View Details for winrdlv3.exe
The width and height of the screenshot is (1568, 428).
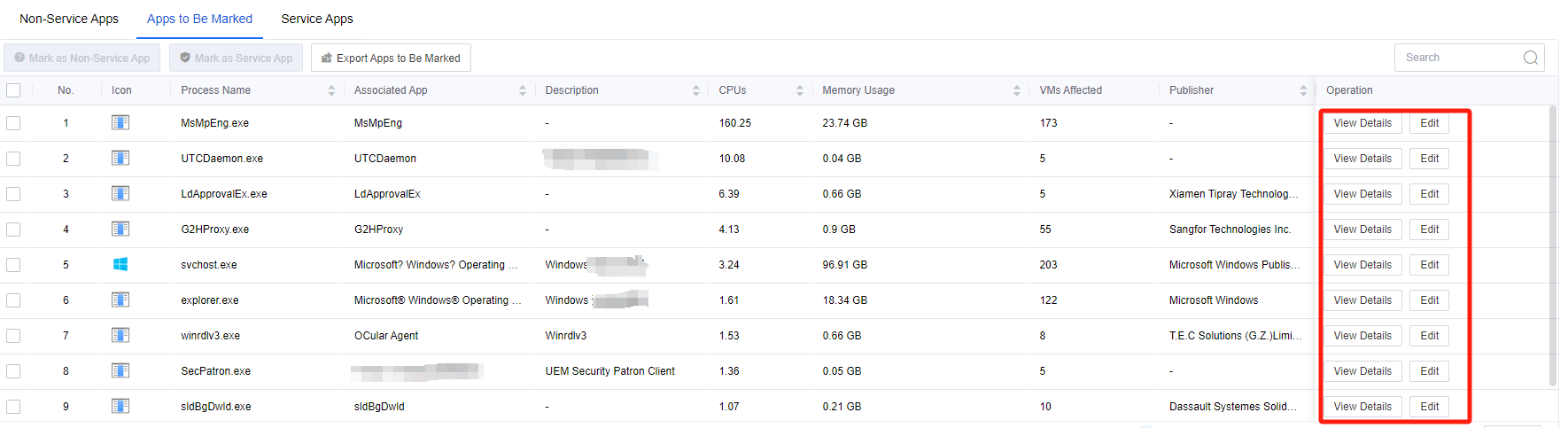tap(1362, 336)
